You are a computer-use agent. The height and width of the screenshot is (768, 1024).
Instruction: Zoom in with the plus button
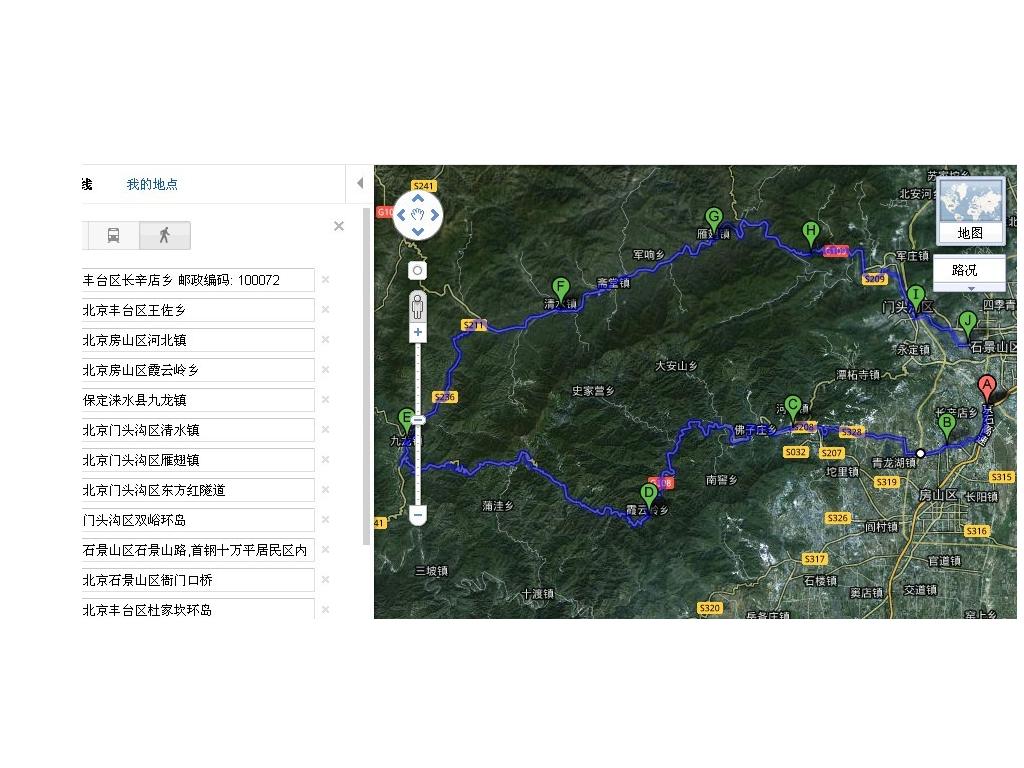tap(418, 332)
